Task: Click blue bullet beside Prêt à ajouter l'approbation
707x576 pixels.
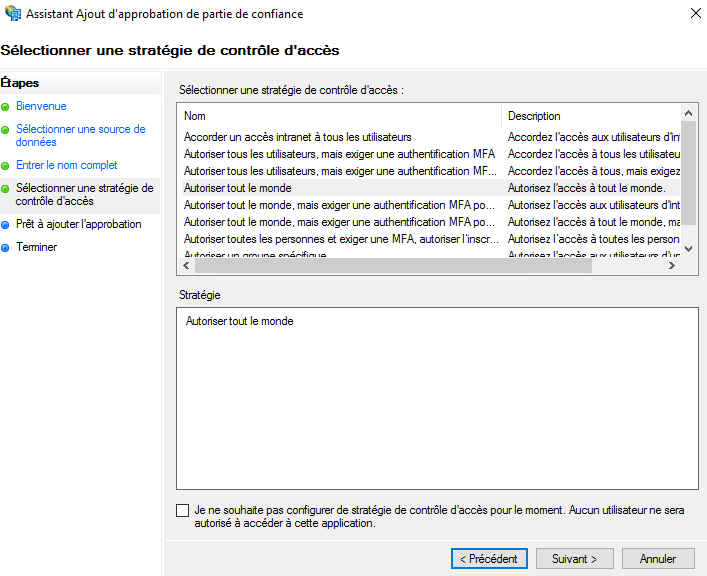Action: [x=6, y=225]
